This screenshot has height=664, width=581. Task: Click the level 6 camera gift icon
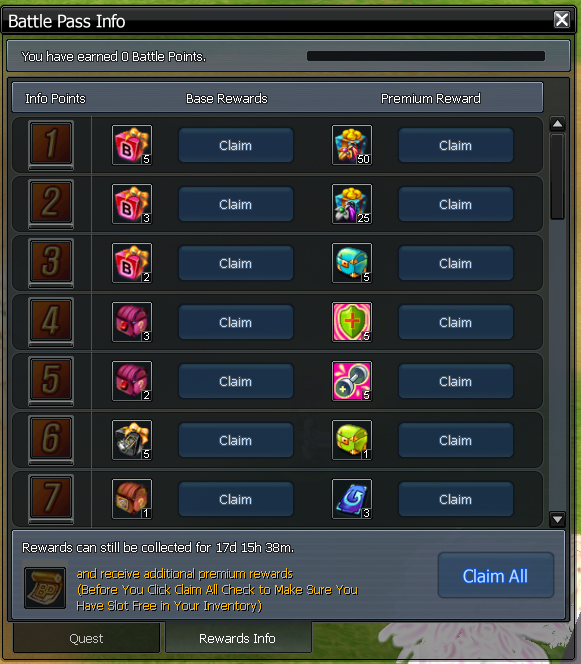click(132, 440)
